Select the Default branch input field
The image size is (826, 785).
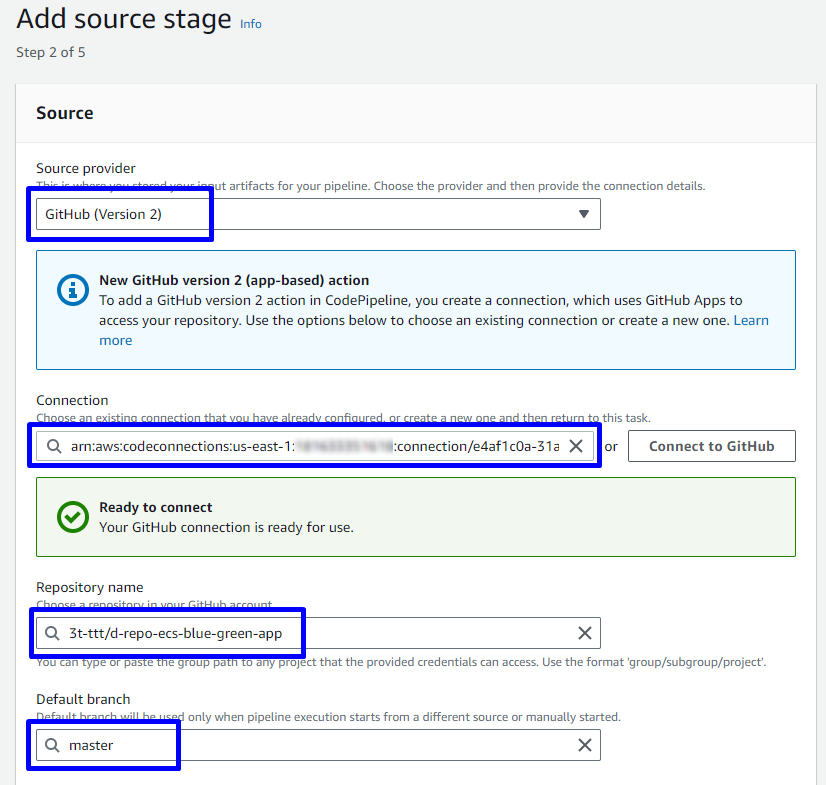tap(320, 745)
